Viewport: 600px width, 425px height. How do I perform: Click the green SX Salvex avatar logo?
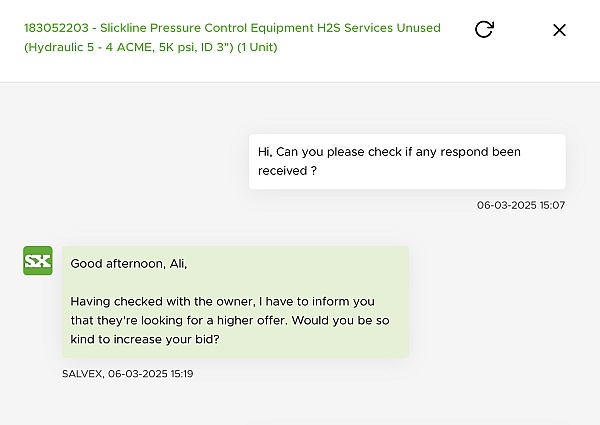(x=38, y=261)
